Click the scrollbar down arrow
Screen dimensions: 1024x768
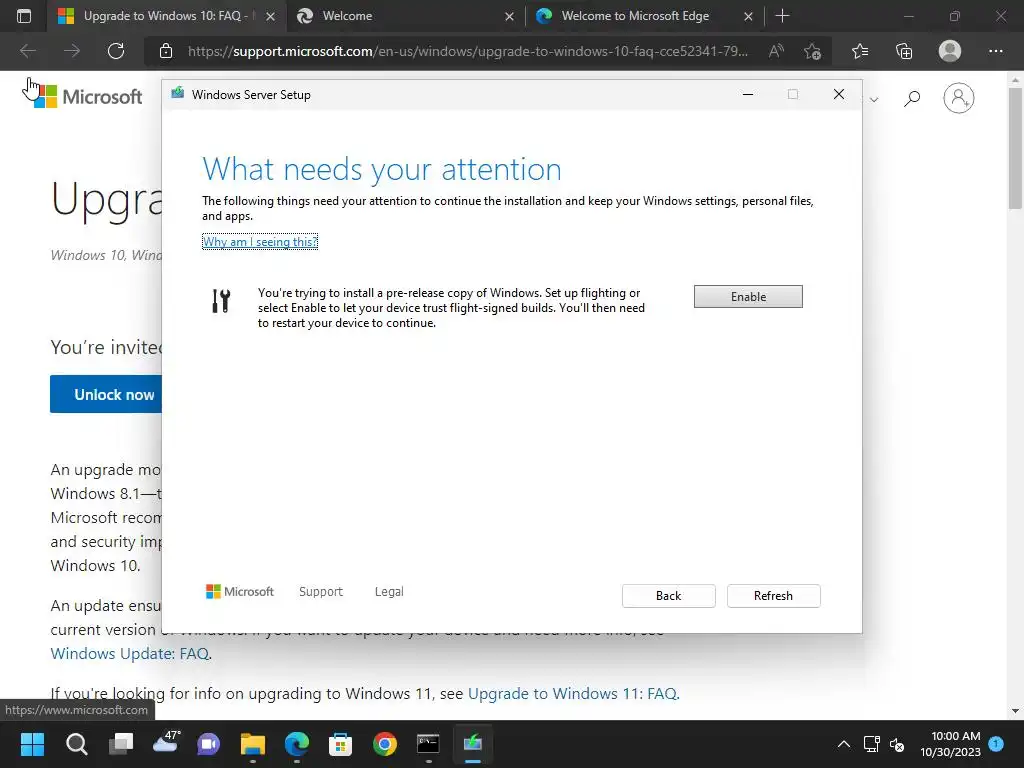click(1015, 711)
